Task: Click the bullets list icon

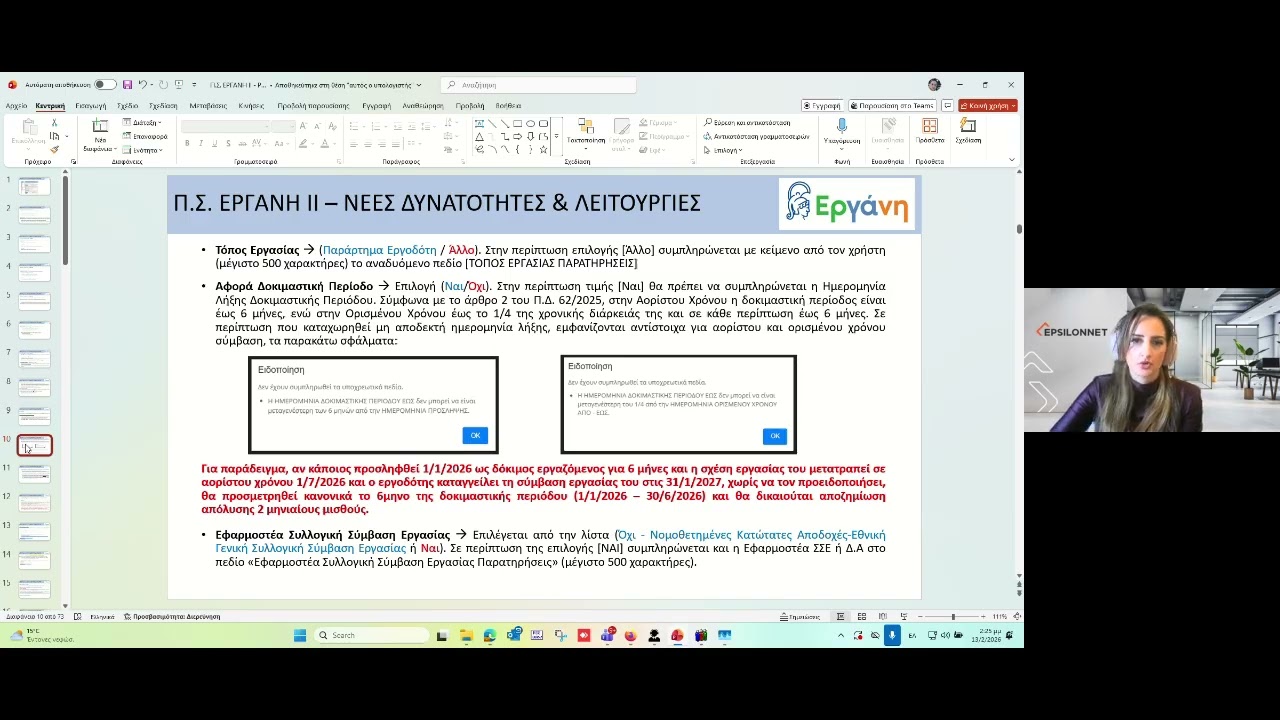Action: 355,126
